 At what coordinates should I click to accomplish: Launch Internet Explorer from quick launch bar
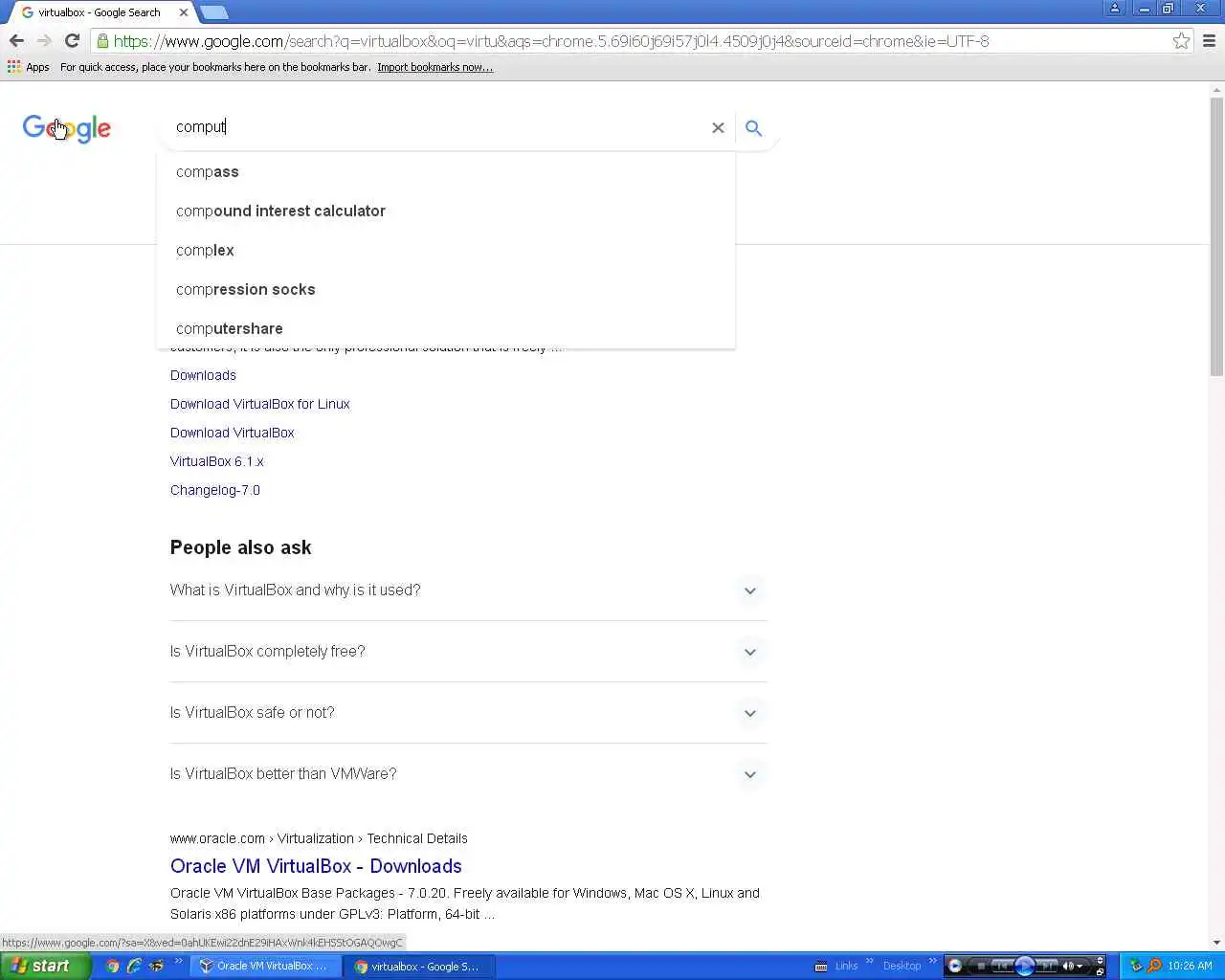134,966
